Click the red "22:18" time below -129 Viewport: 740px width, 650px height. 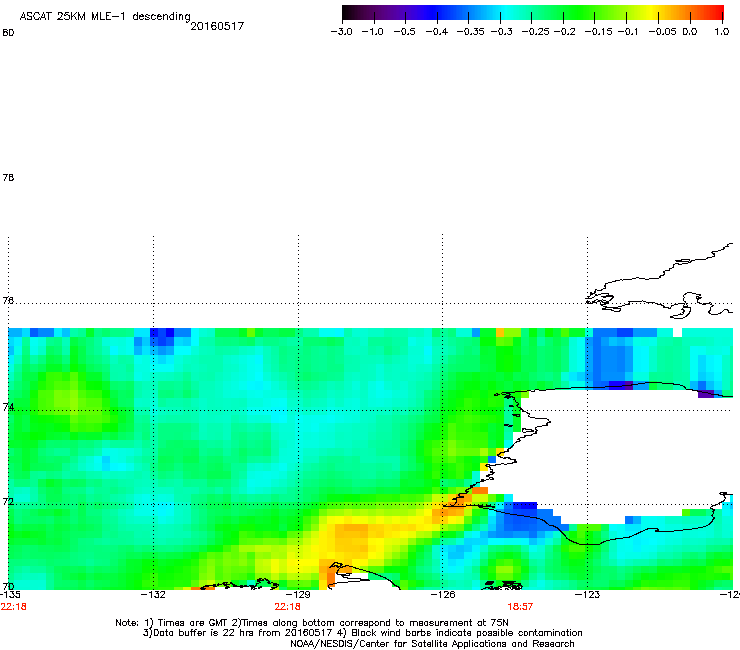point(287,607)
